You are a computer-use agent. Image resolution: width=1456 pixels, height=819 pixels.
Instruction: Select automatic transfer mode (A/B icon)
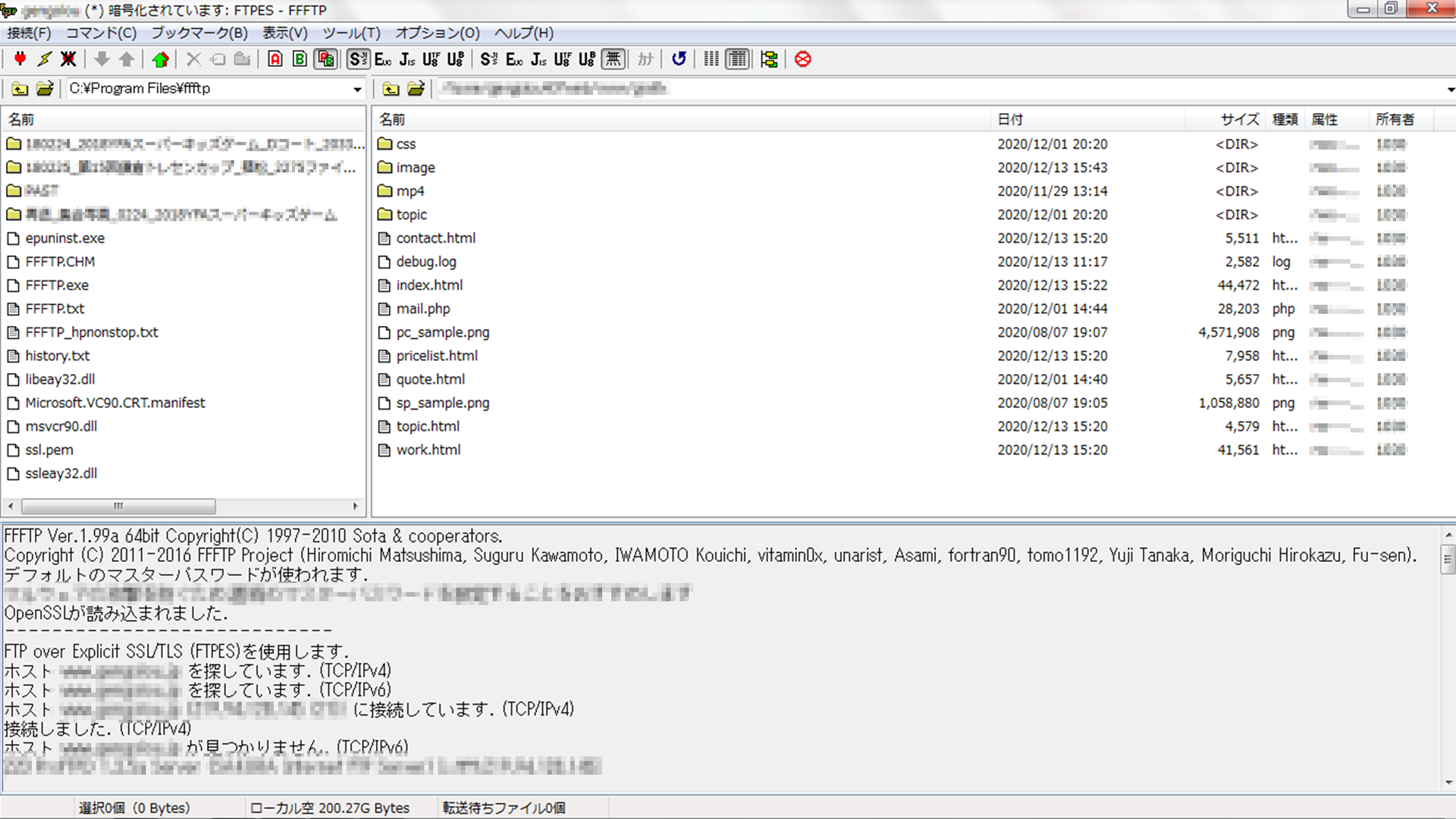tap(326, 59)
